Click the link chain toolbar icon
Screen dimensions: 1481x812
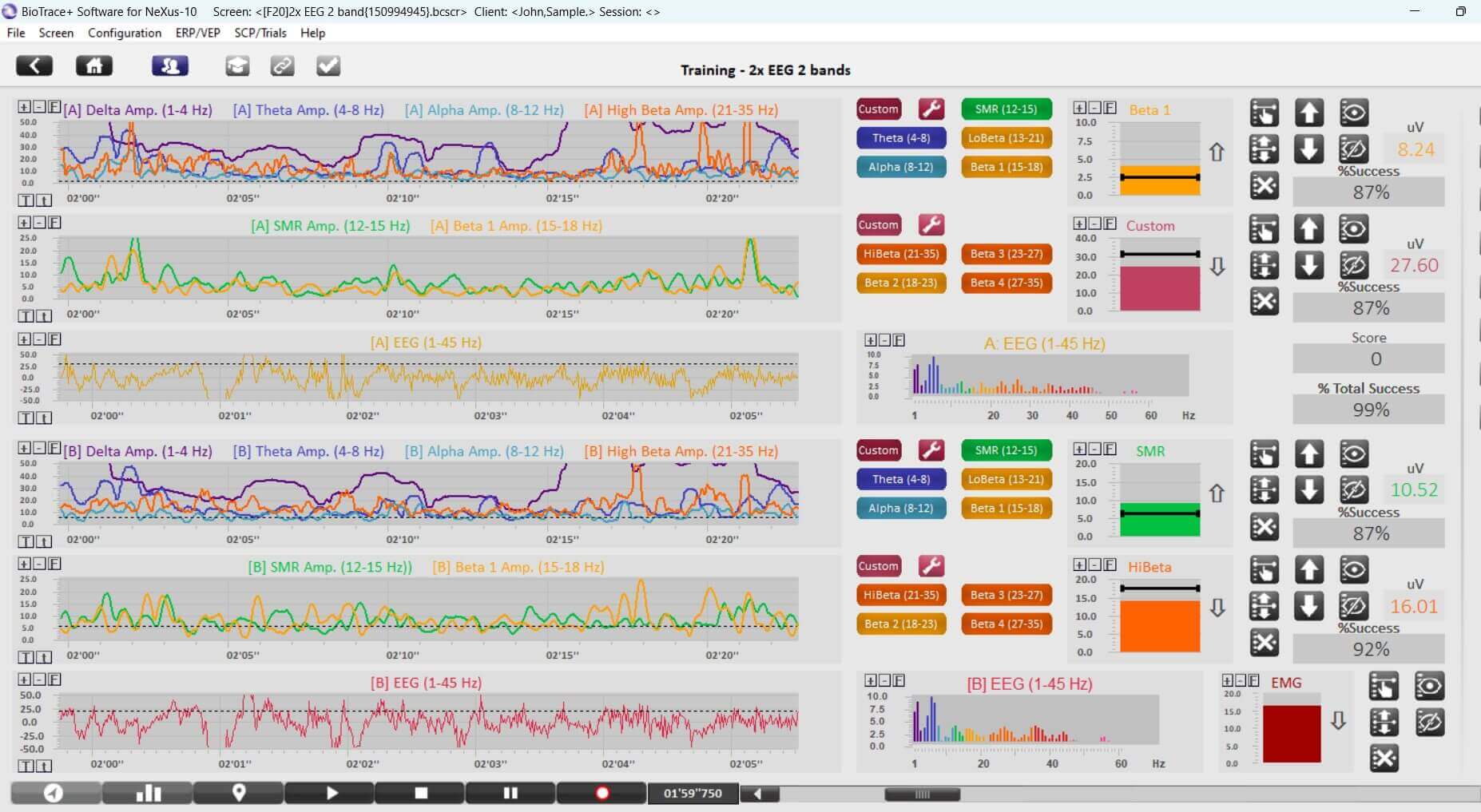282,65
